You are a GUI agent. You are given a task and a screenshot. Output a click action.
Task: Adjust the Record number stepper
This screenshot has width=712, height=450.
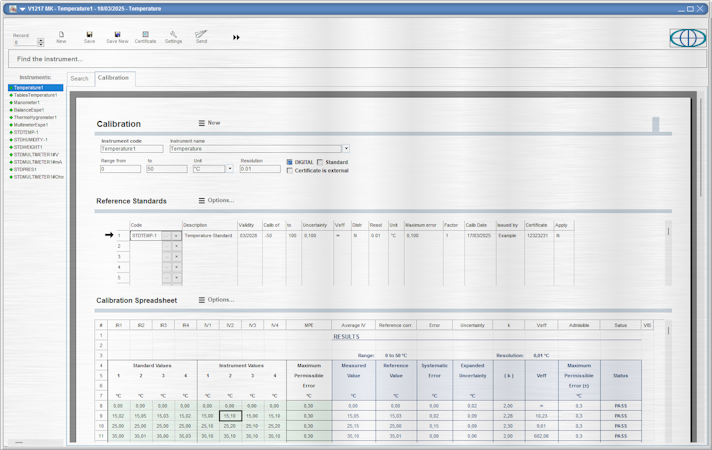41,42
